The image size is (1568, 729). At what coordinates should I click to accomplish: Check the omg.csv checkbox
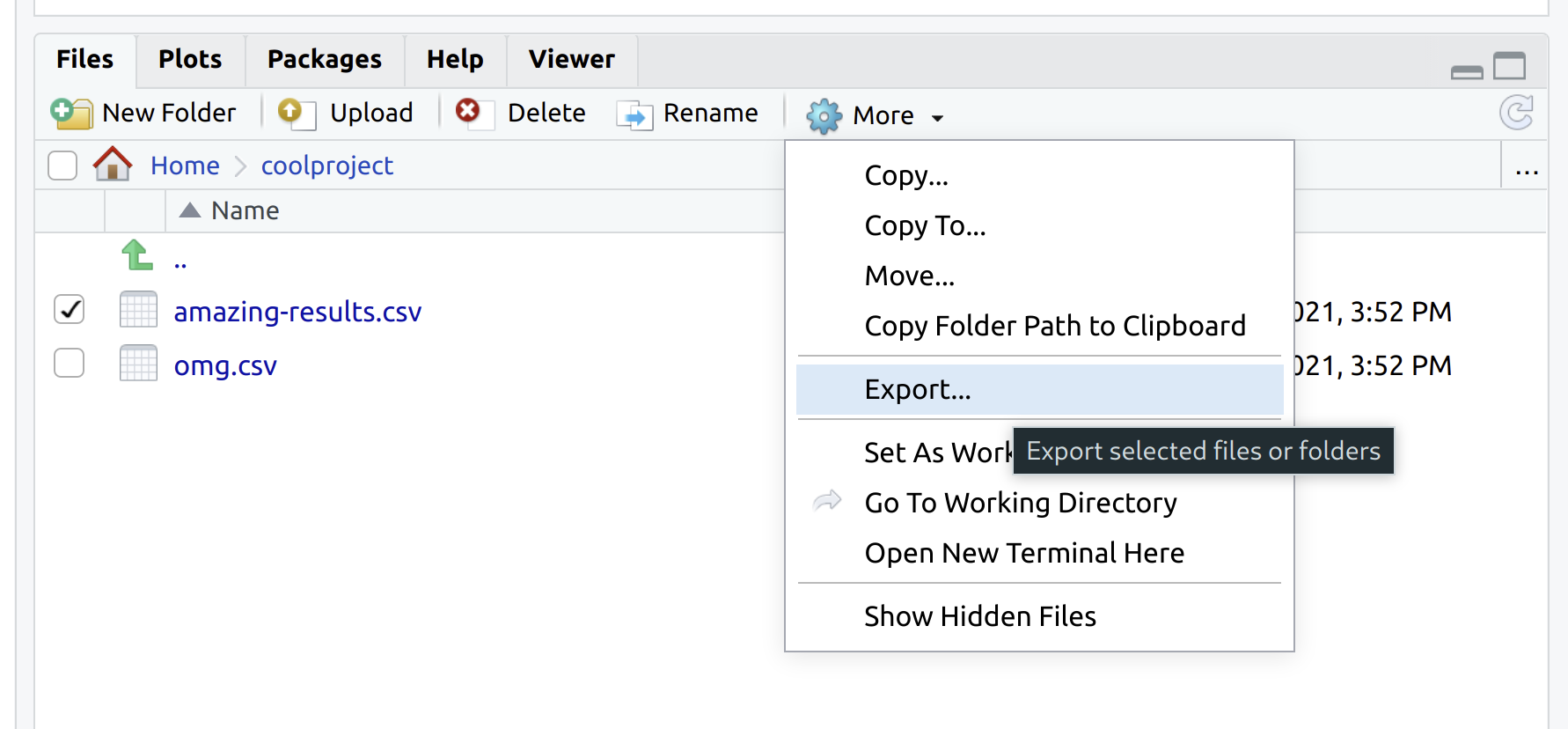pyautogui.click(x=69, y=363)
